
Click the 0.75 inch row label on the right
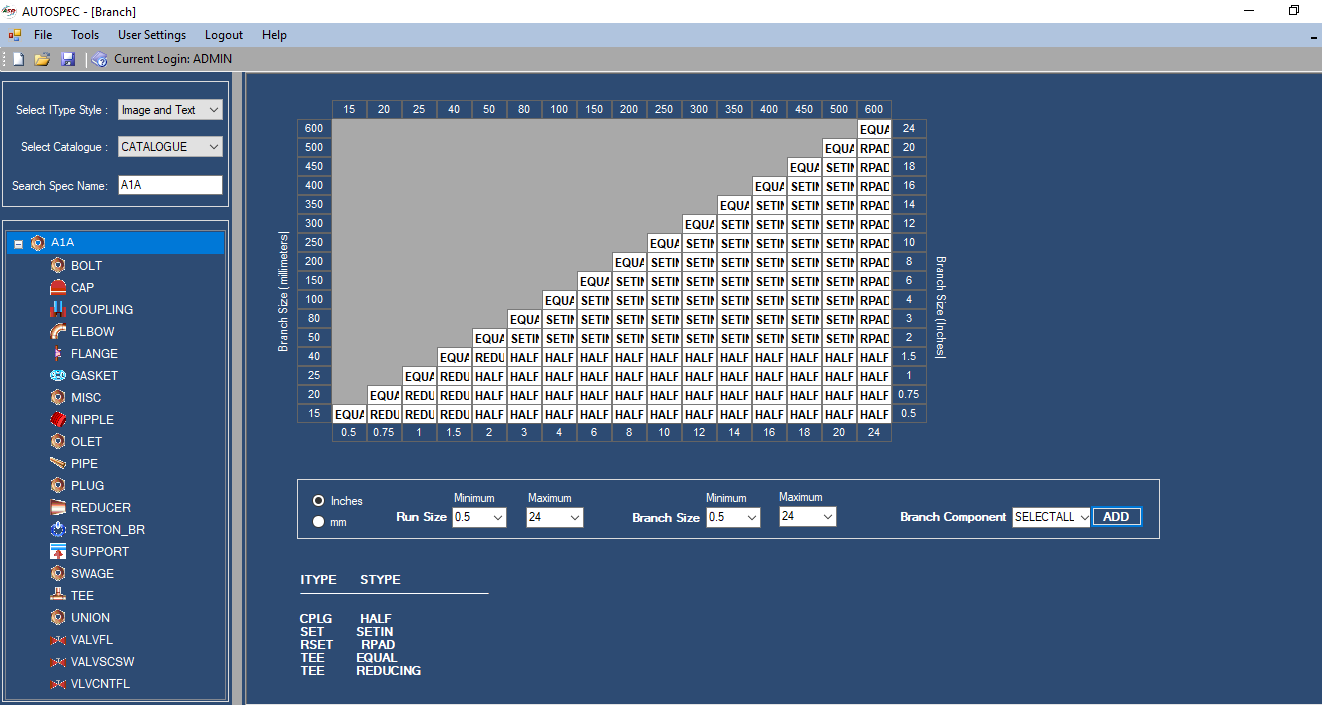(909, 395)
